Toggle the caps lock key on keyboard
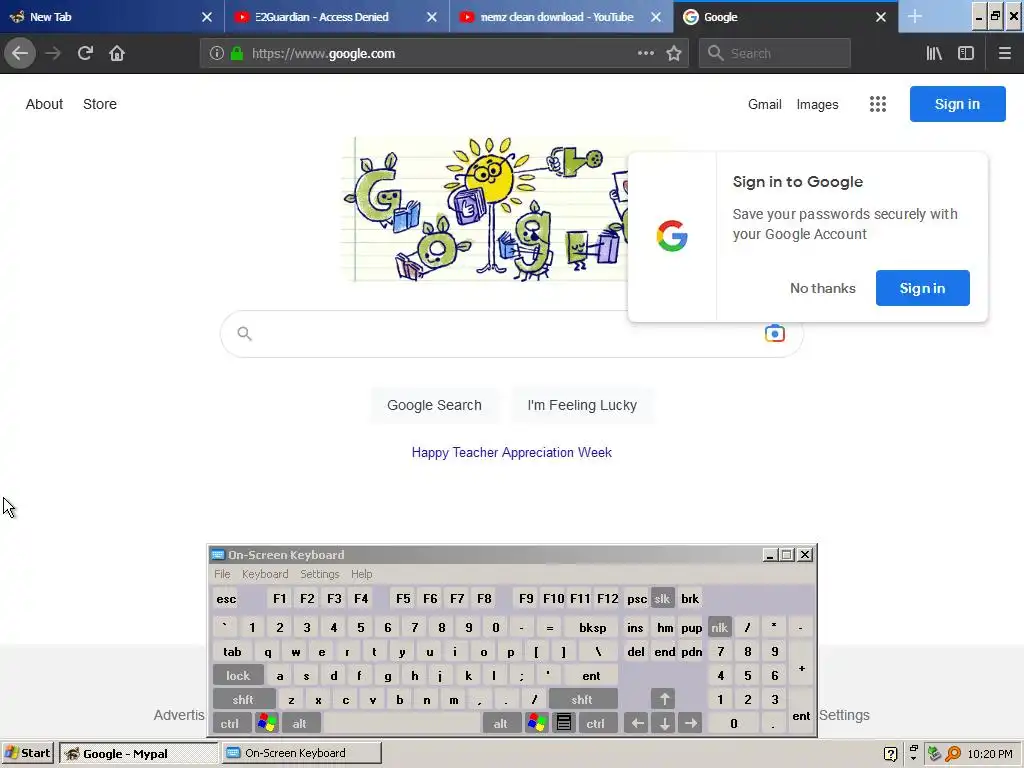This screenshot has width=1024, height=768. coord(238,675)
